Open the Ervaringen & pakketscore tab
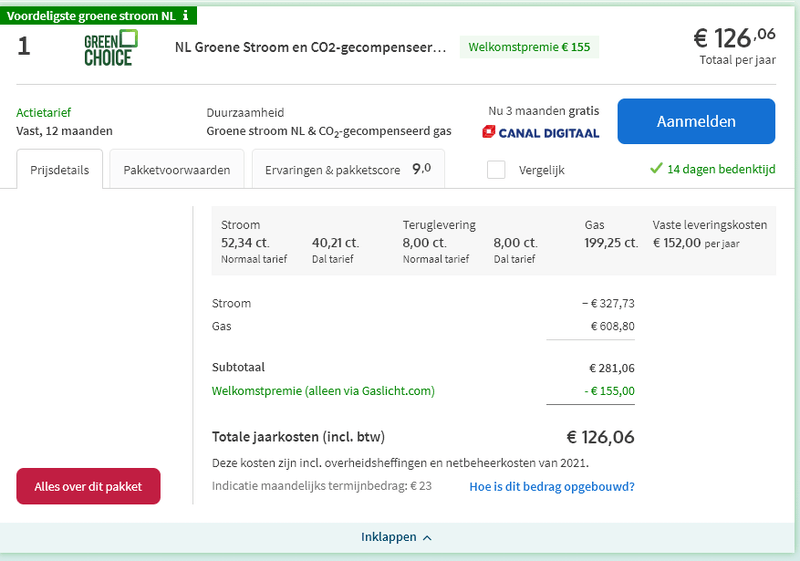The image size is (800, 561). [347, 170]
